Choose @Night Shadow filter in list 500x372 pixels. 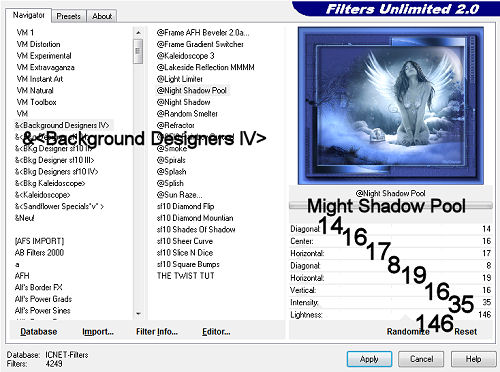tap(184, 102)
